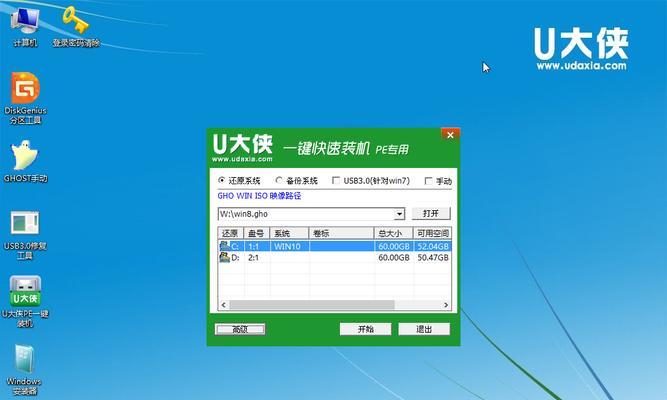The image size is (667, 400).
Task: Click the horizontal scrollbar thumb
Action: click(x=312, y=305)
